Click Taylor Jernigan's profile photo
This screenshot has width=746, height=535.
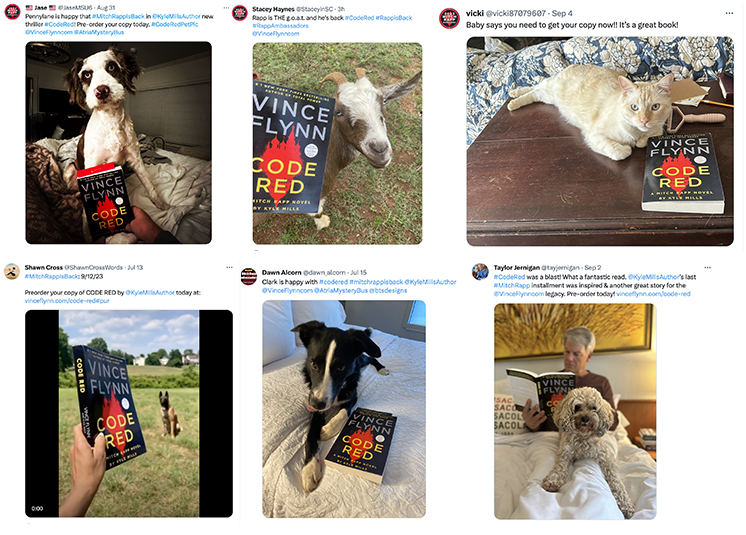click(480, 272)
